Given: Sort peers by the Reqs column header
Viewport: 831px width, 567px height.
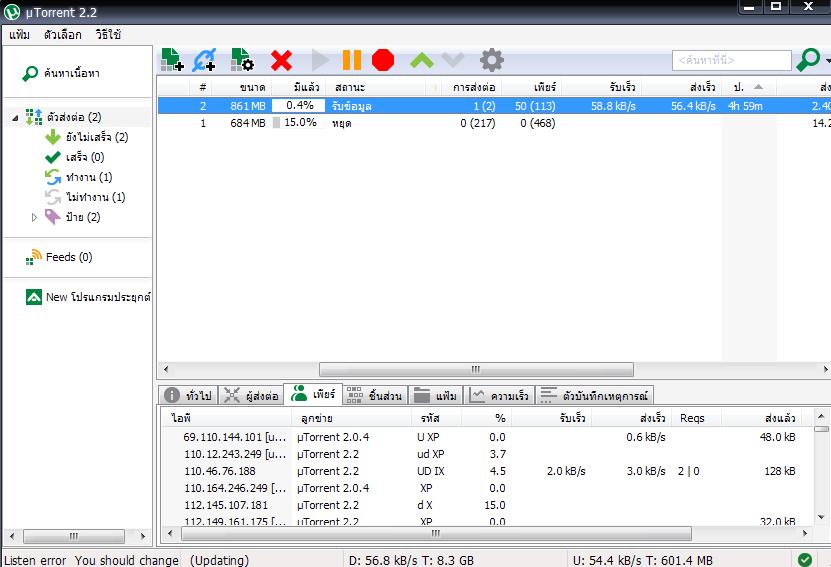Looking at the screenshot, I should 696,418.
